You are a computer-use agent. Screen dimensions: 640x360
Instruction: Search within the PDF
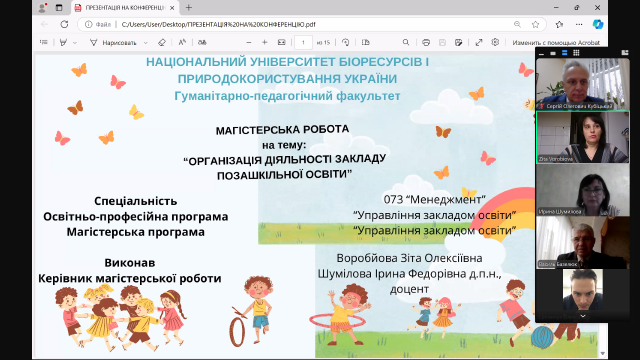pyautogui.click(x=406, y=42)
